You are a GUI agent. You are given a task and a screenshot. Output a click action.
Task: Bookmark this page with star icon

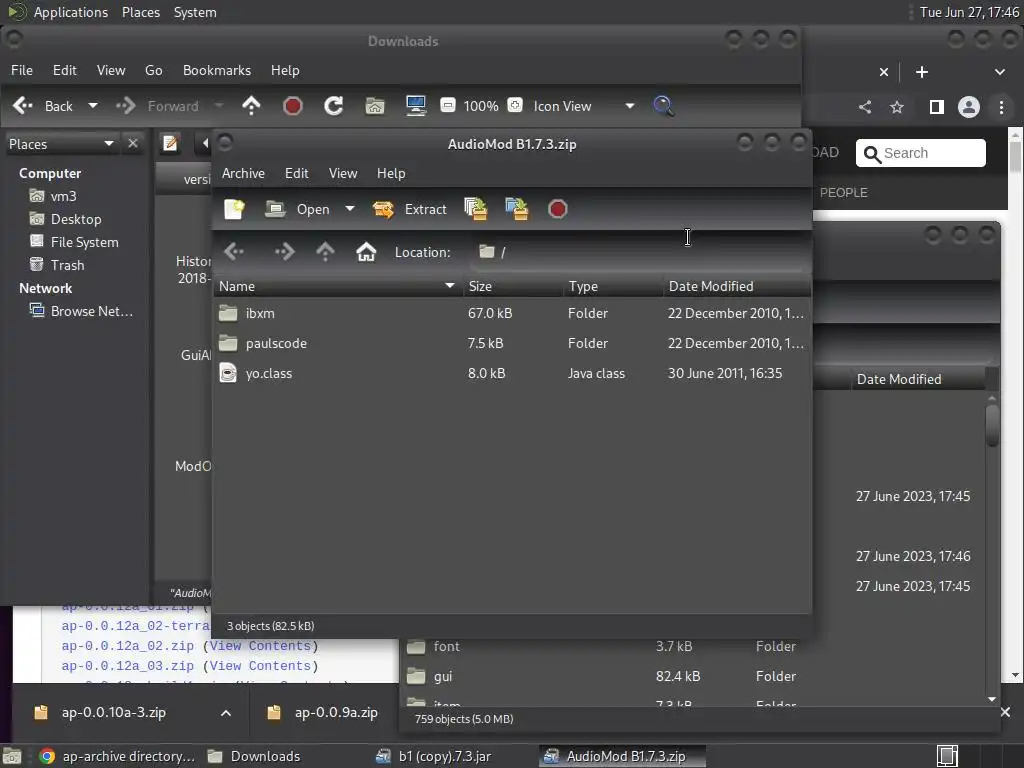point(897,107)
